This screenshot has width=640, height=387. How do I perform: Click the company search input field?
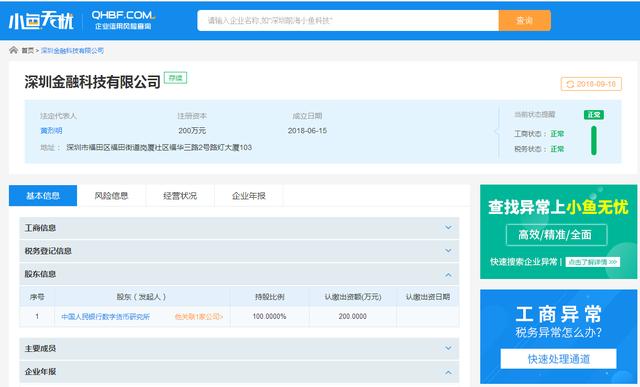pyautogui.click(x=348, y=20)
